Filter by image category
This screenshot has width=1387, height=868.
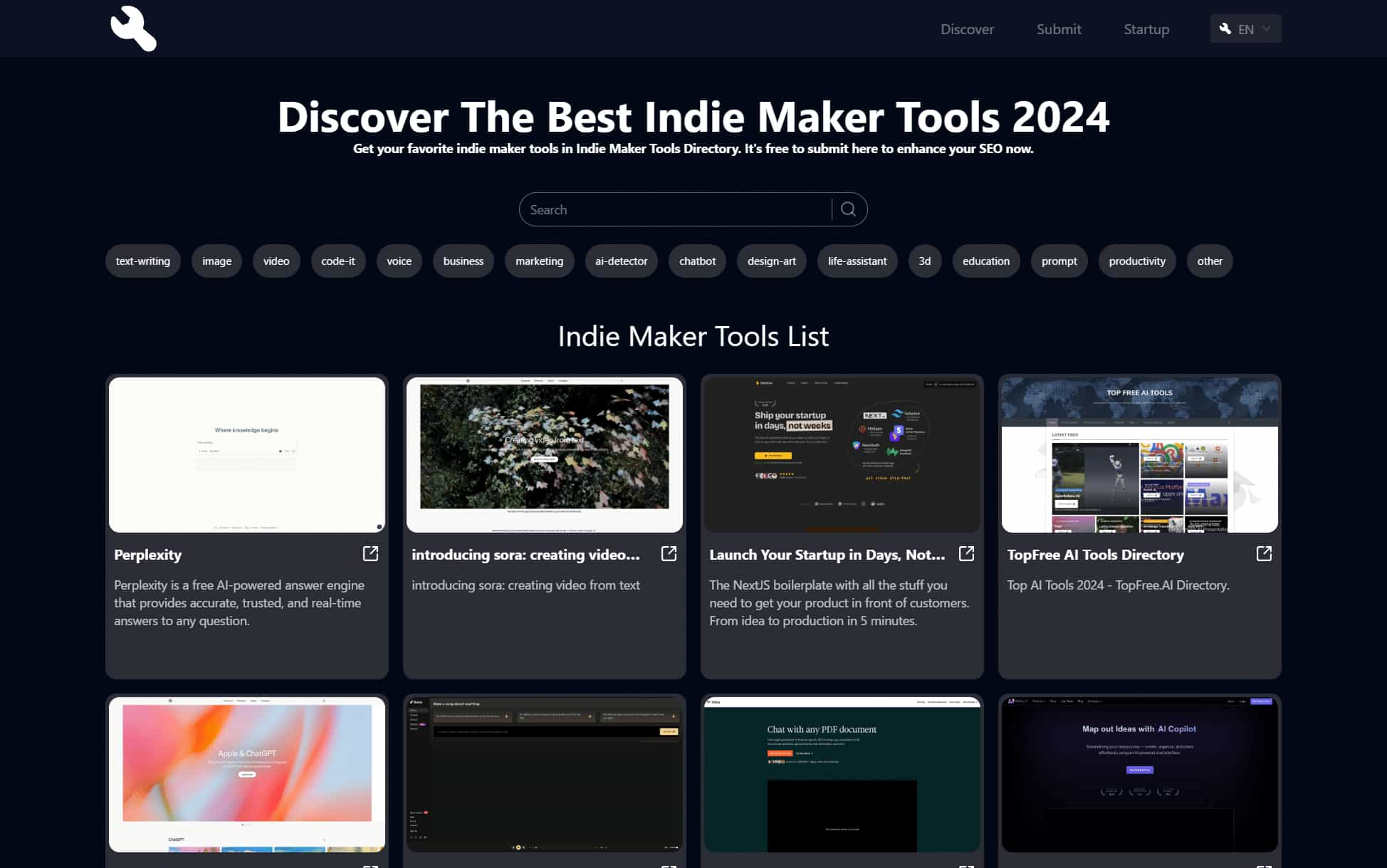click(217, 261)
